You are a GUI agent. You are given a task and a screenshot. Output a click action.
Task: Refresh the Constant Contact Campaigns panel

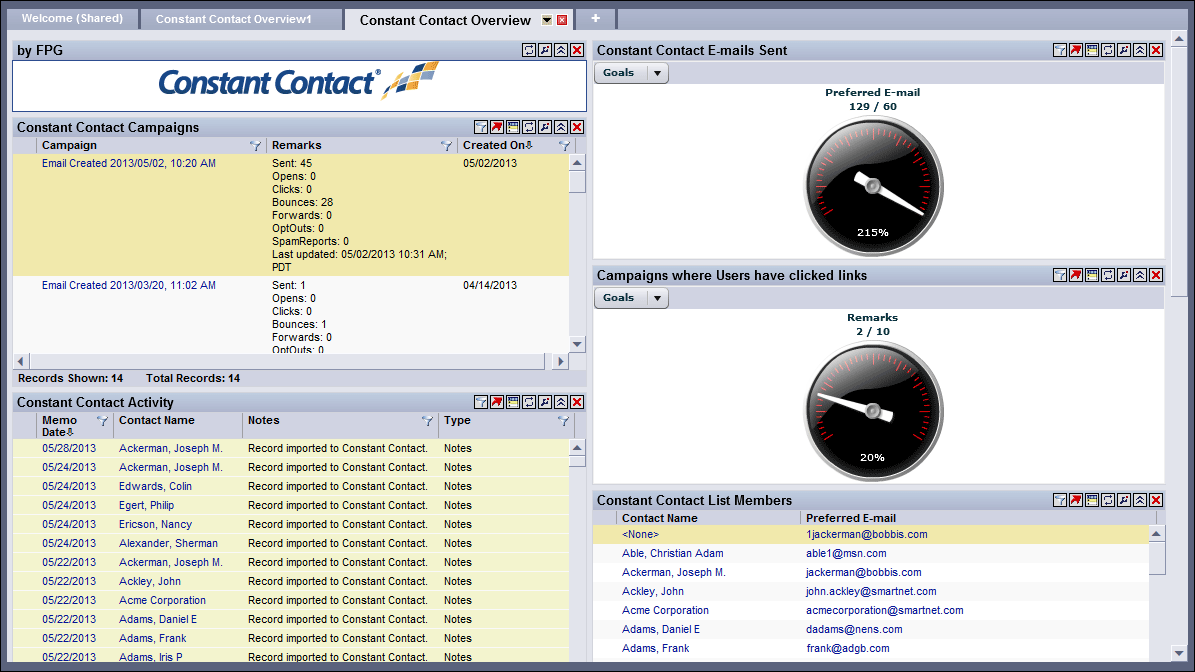[529, 126]
